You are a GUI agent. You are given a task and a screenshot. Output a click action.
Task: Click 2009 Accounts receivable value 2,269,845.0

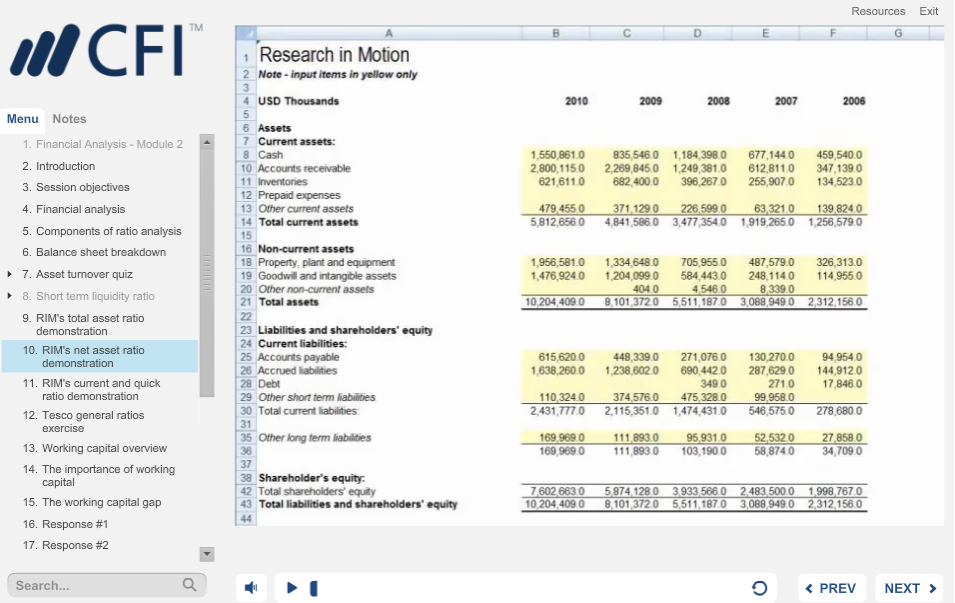coord(631,168)
